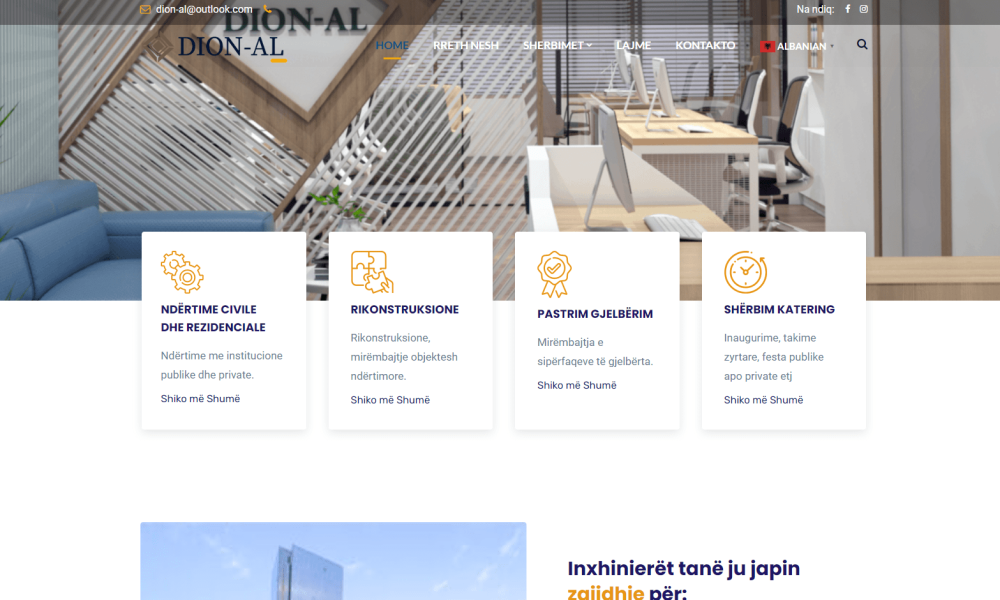
Task: Click text 'Rikonstruksione, mirëmbajtje objektesh ndërtimore.'
Action: (x=404, y=357)
